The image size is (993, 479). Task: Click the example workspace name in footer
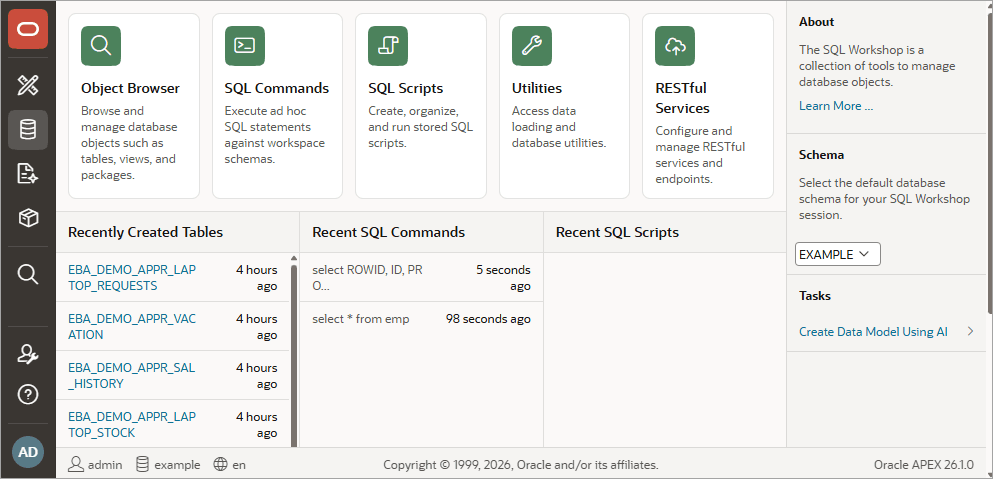[177, 464]
